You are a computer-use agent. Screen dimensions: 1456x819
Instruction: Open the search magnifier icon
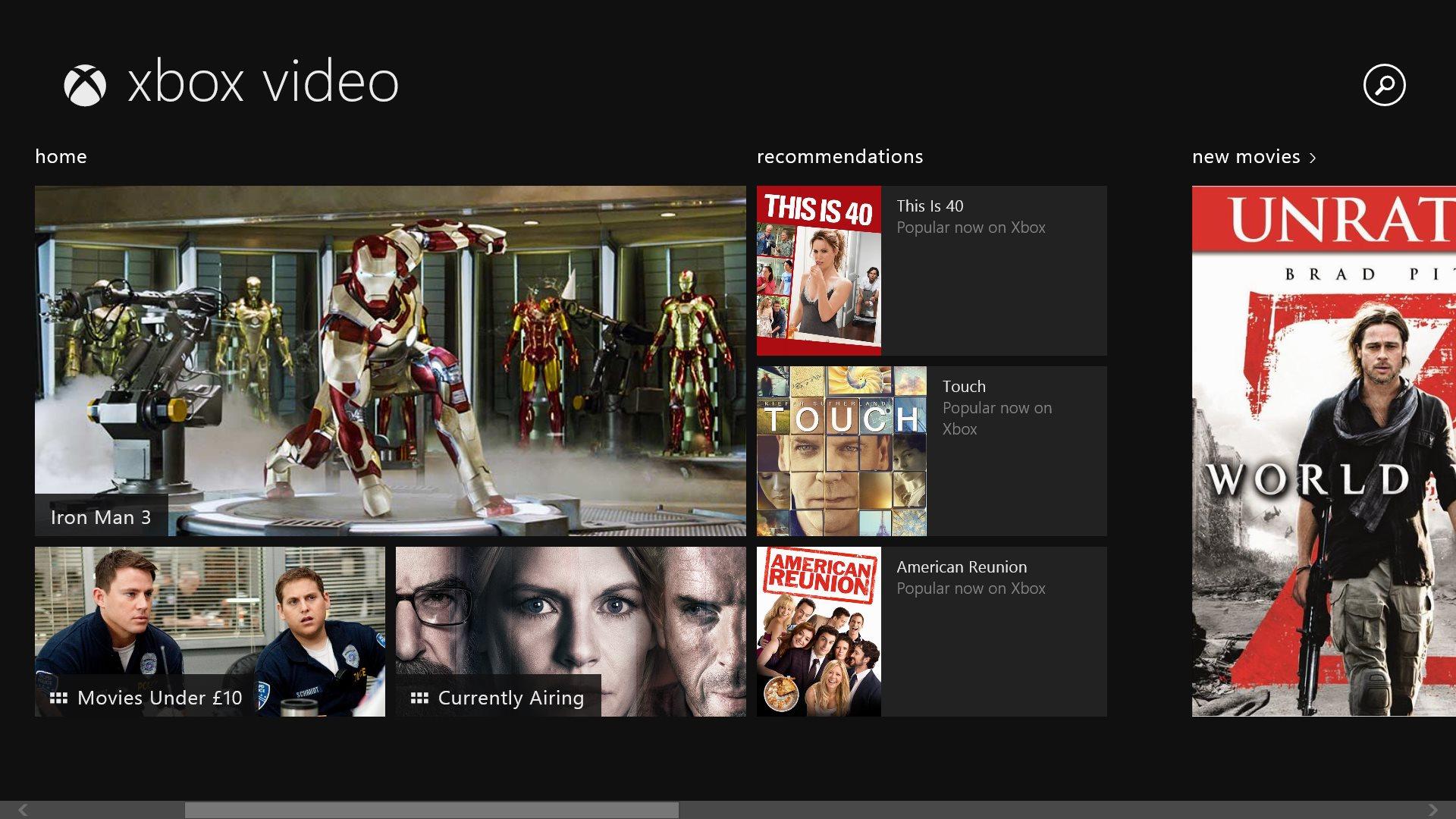pyautogui.click(x=1384, y=85)
